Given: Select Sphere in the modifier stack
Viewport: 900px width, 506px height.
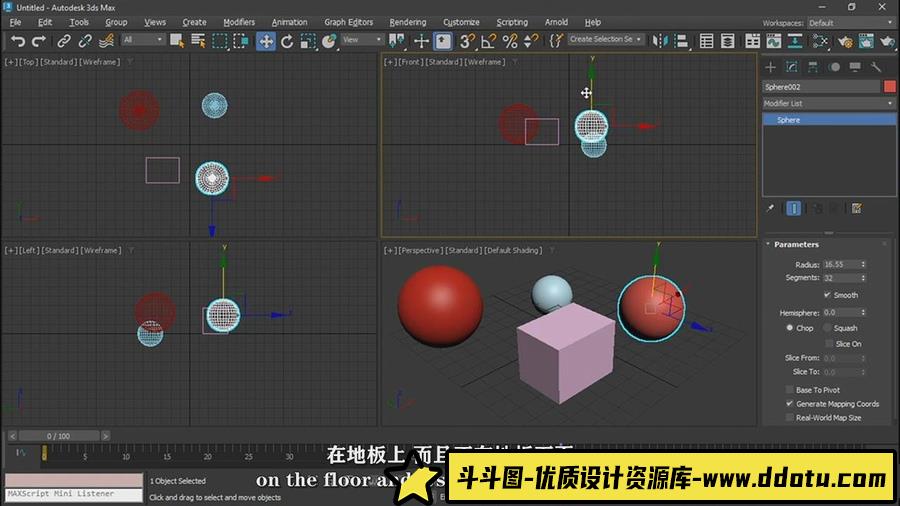Looking at the screenshot, I should (829, 119).
